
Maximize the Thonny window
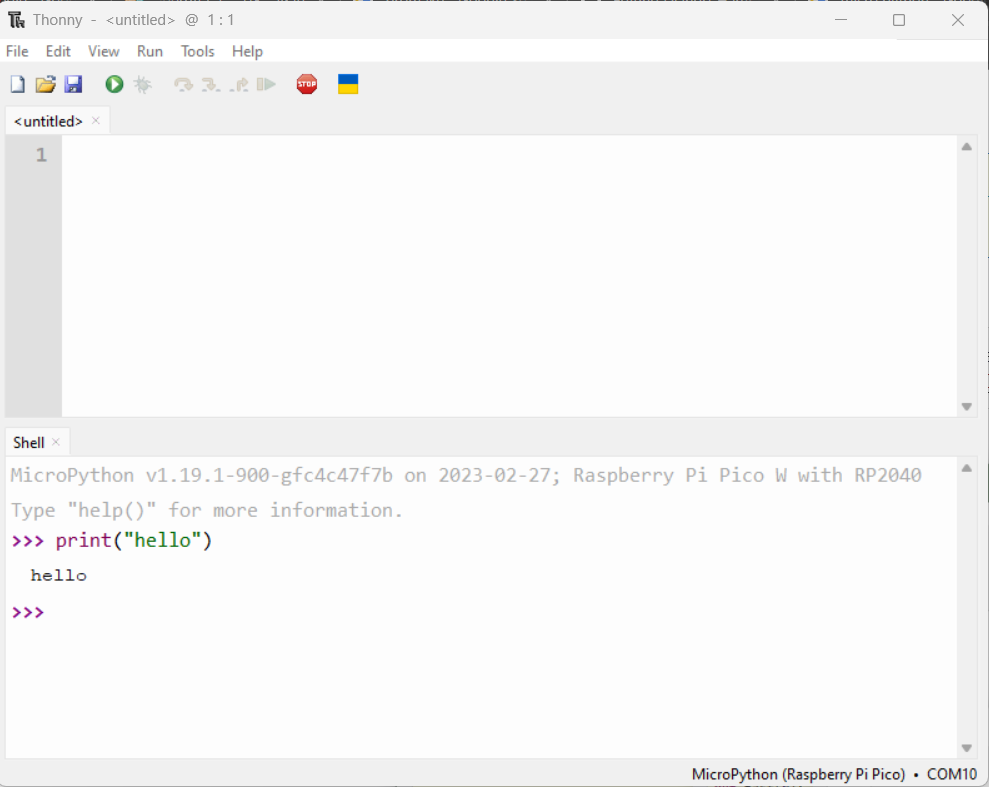pos(899,20)
